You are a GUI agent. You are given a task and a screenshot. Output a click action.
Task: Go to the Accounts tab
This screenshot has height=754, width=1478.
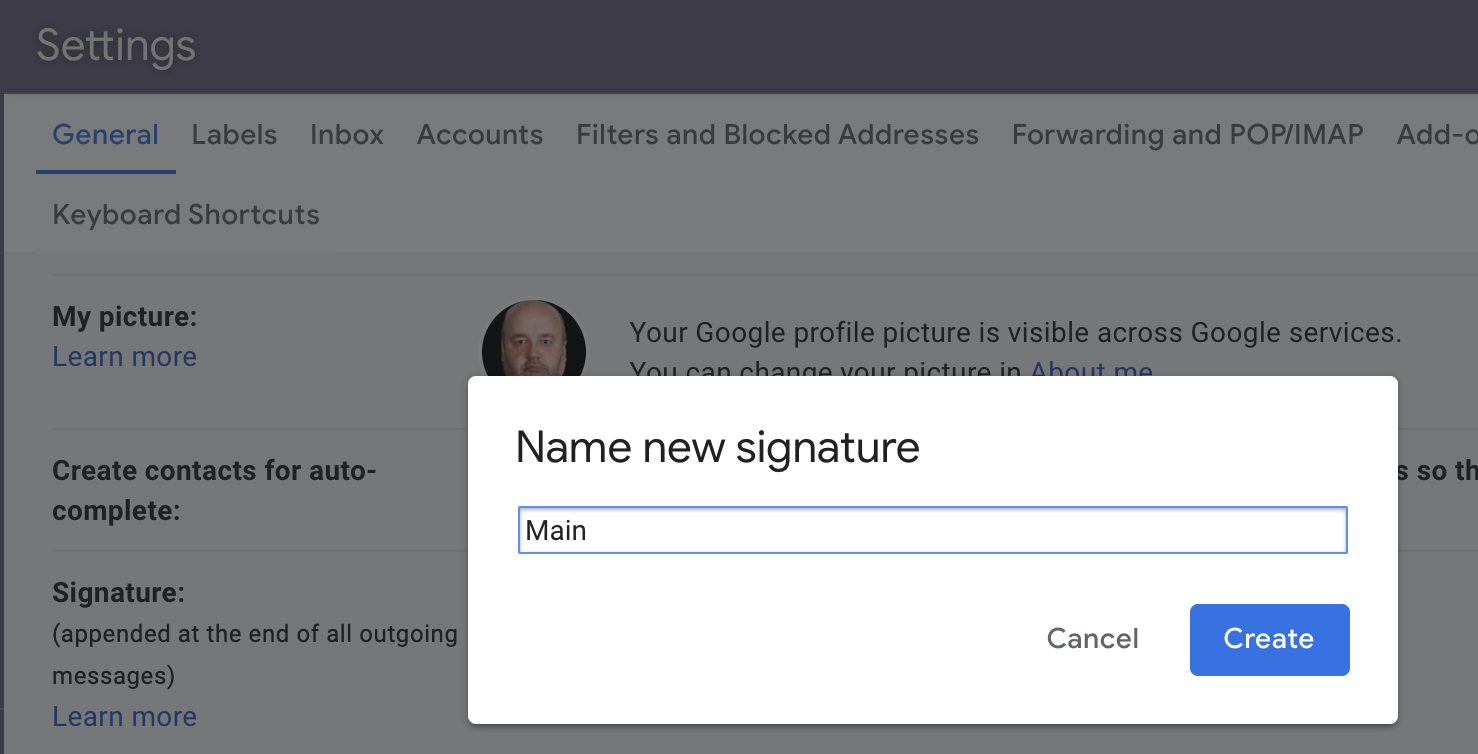click(x=480, y=135)
